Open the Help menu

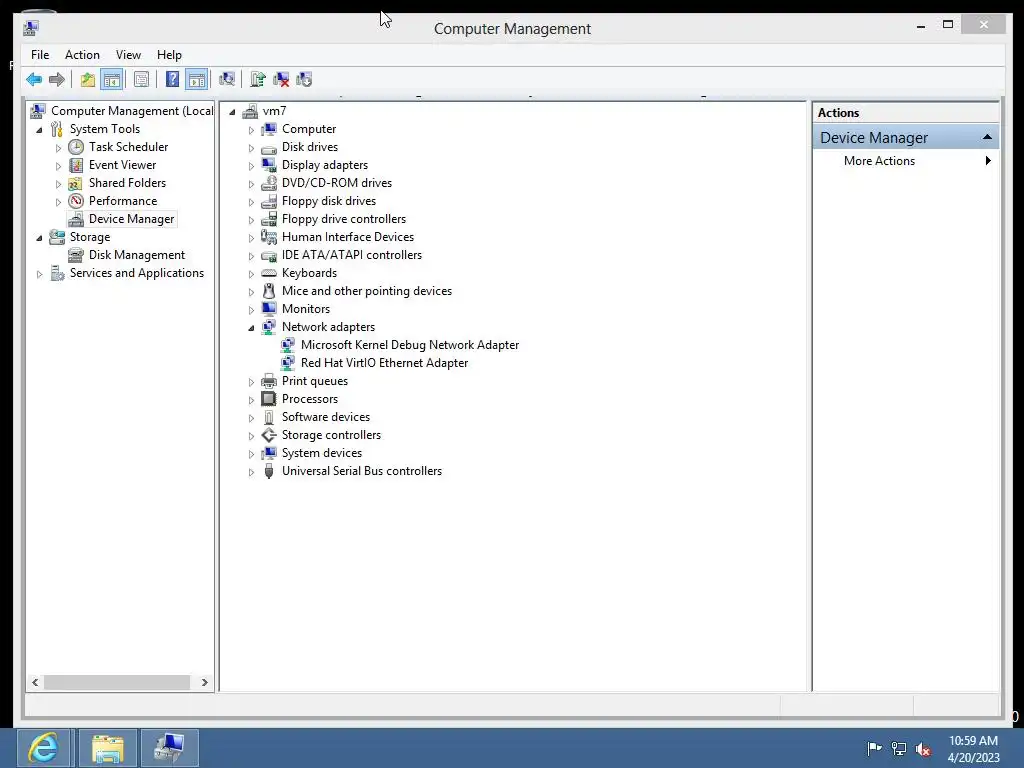pyautogui.click(x=169, y=55)
